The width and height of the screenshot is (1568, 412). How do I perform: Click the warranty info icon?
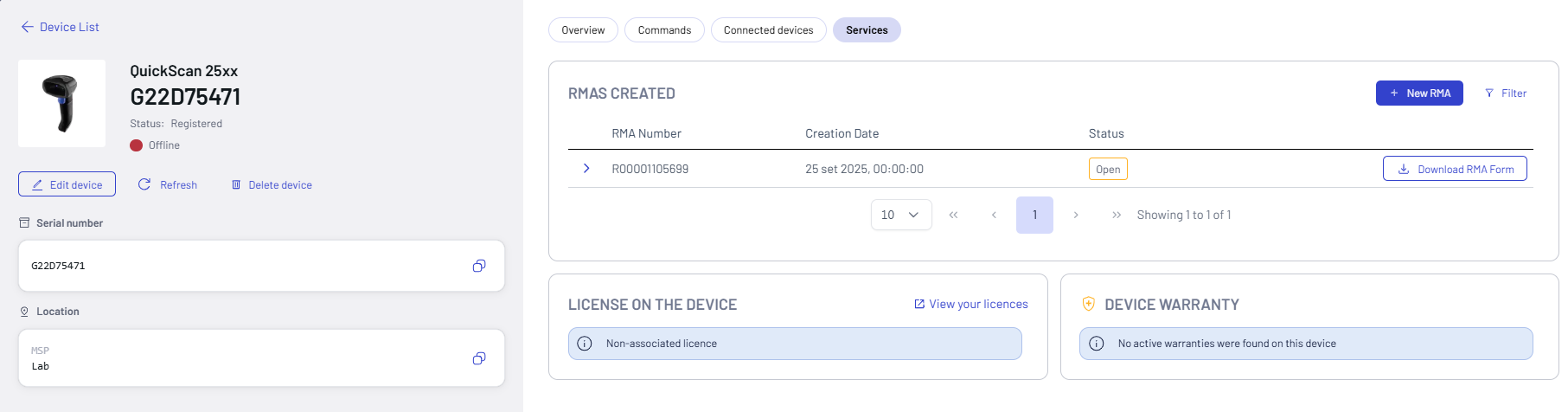pyautogui.click(x=1097, y=344)
